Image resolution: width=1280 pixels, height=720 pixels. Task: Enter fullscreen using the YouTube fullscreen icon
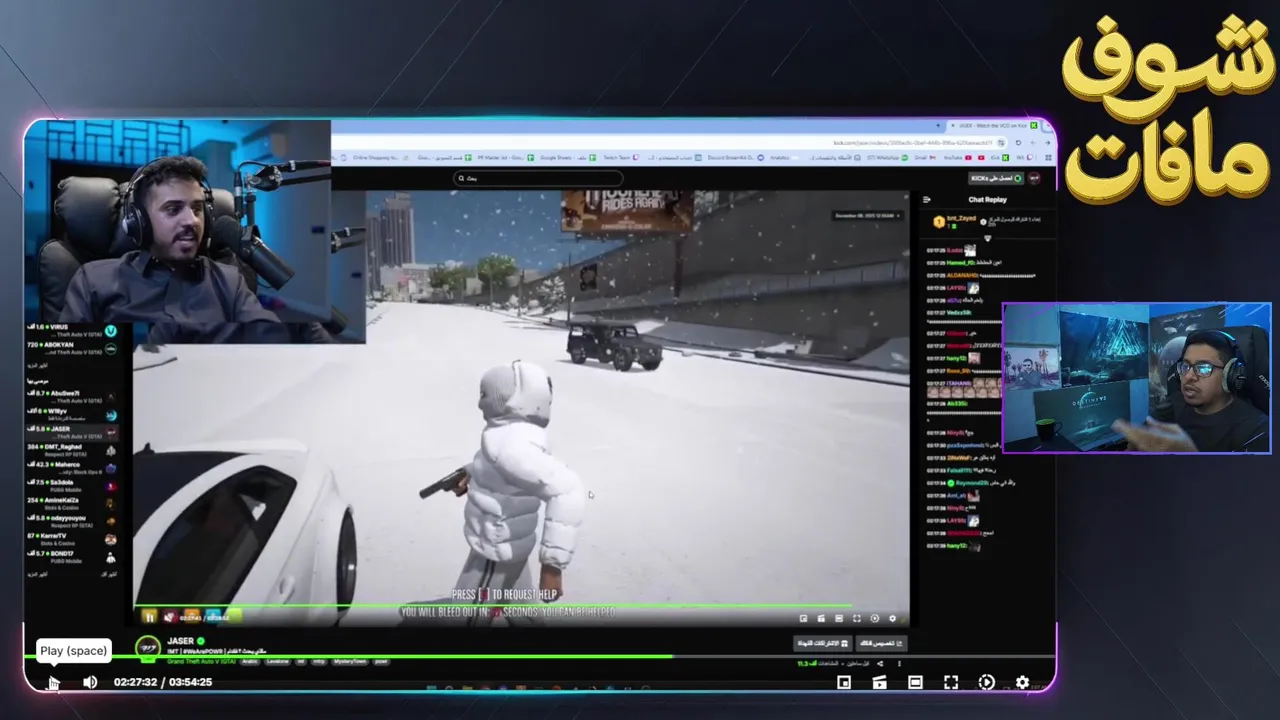pyautogui.click(x=951, y=682)
